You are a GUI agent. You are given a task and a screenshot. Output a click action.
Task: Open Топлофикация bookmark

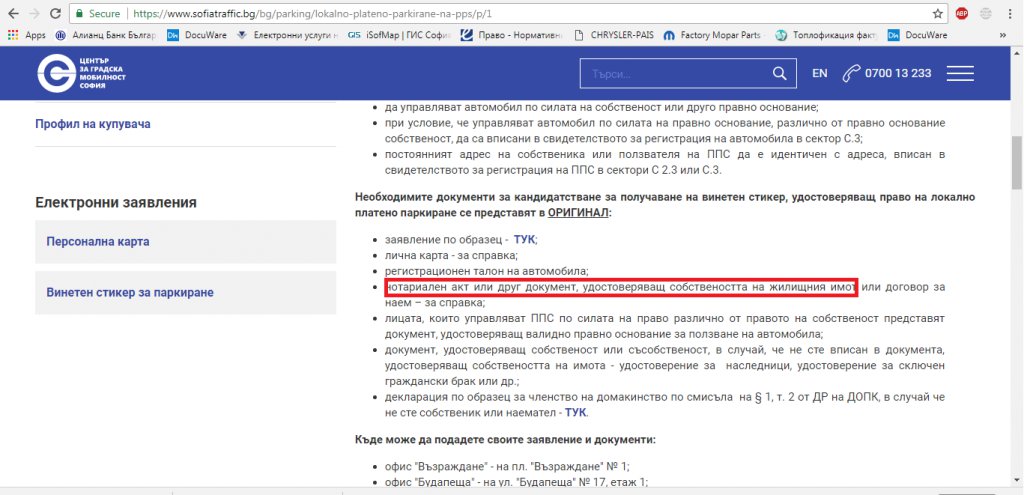tap(826, 35)
